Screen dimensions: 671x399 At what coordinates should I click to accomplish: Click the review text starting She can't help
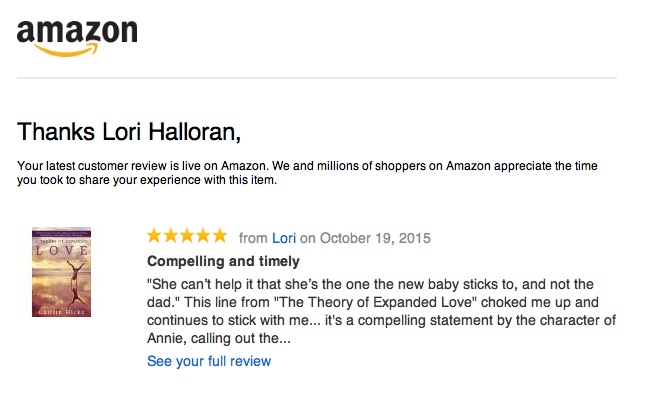(381, 311)
